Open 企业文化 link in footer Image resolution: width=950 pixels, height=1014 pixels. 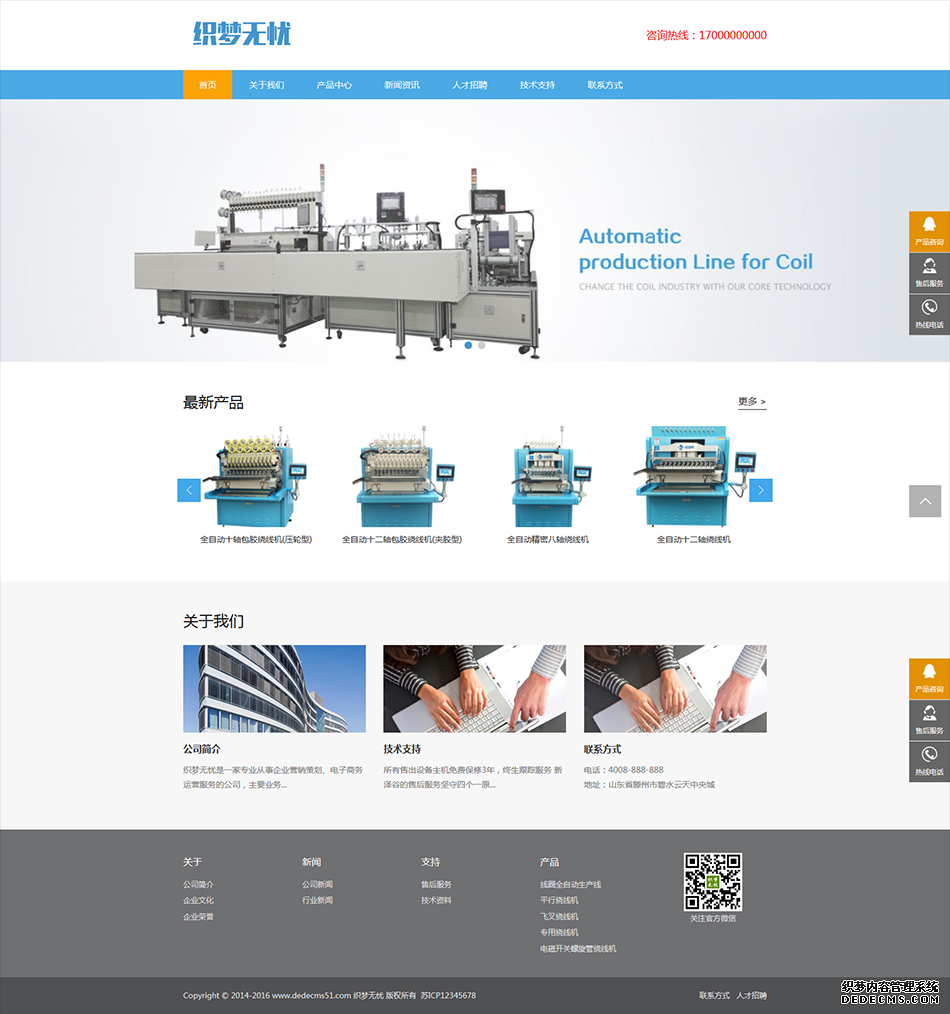pyautogui.click(x=198, y=901)
